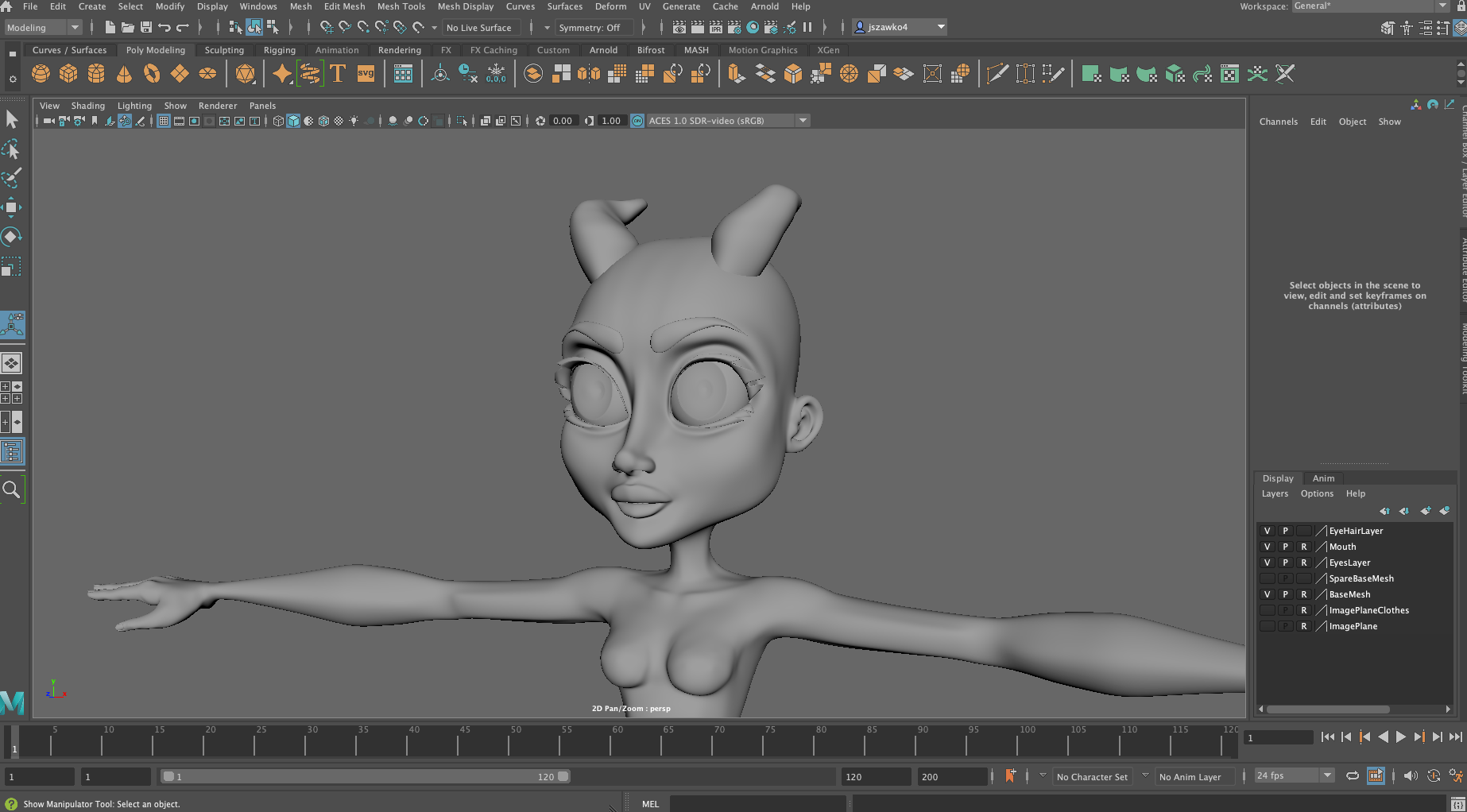Screen dimensions: 1467x812
Task: Toggle visibility of BaseMesh layer
Action: coord(1267,594)
